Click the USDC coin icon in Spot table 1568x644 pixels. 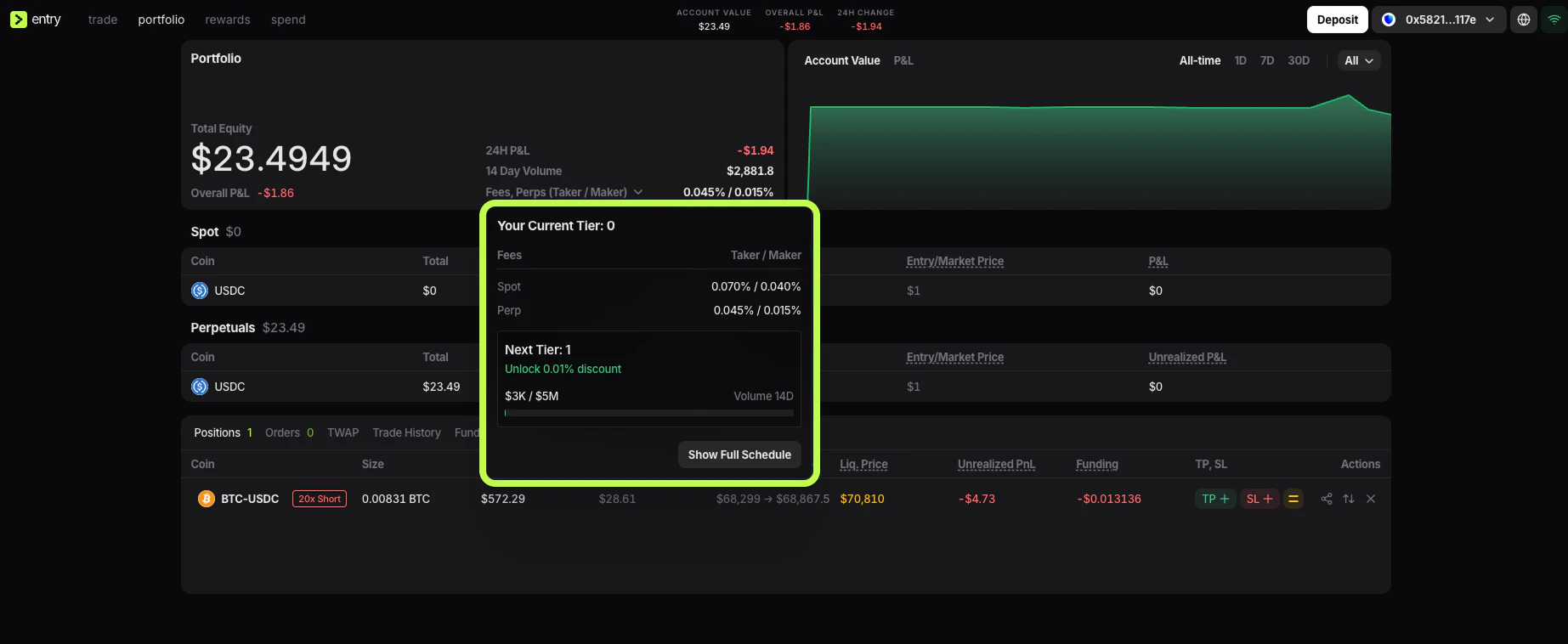pyautogui.click(x=200, y=291)
